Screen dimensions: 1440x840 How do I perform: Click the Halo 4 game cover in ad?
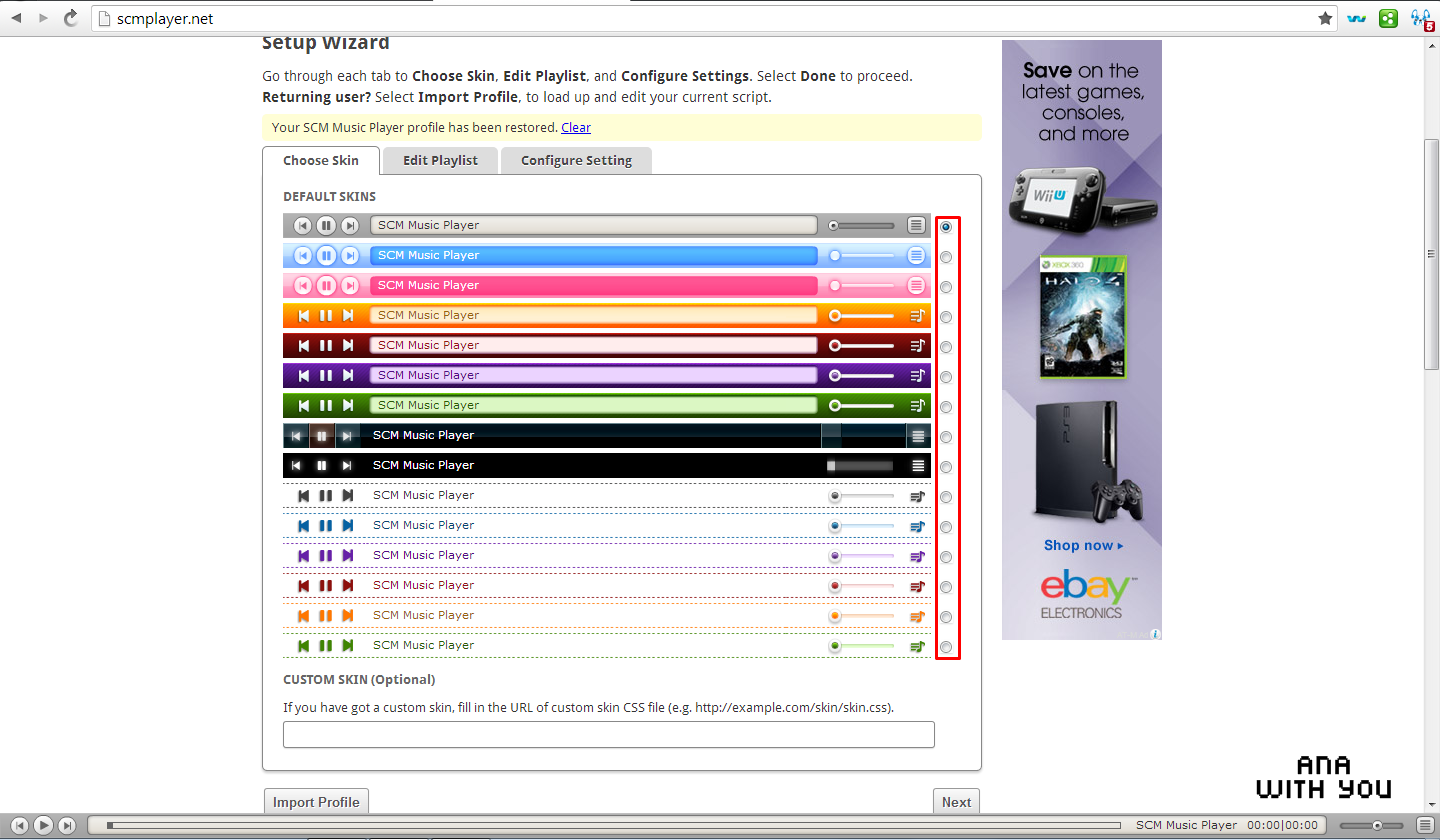[1083, 318]
